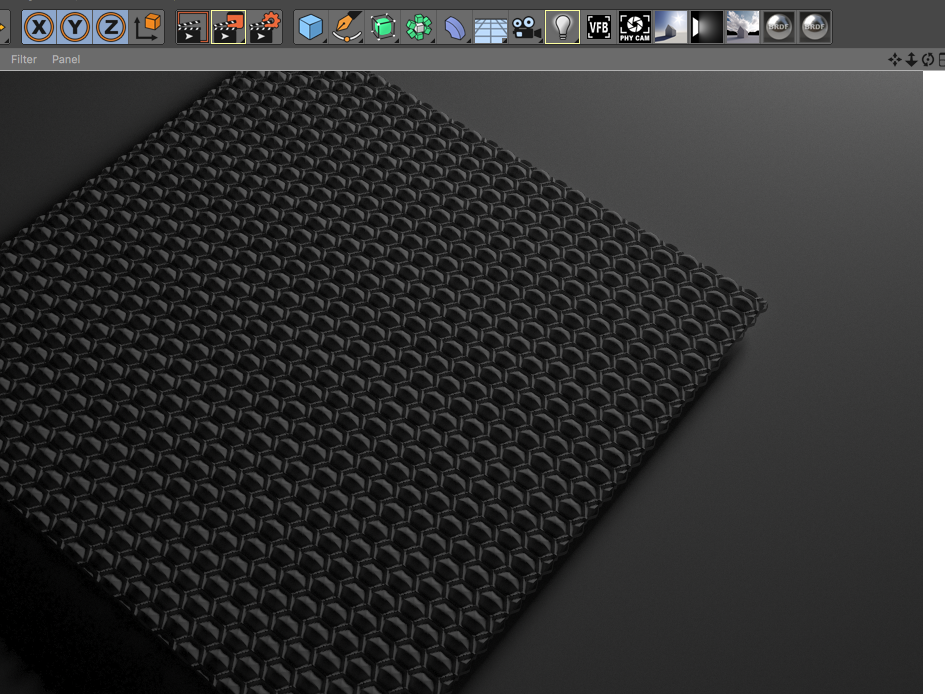945x694 pixels.
Task: Open the V-Ray VFB frame buffer
Action: (598, 27)
